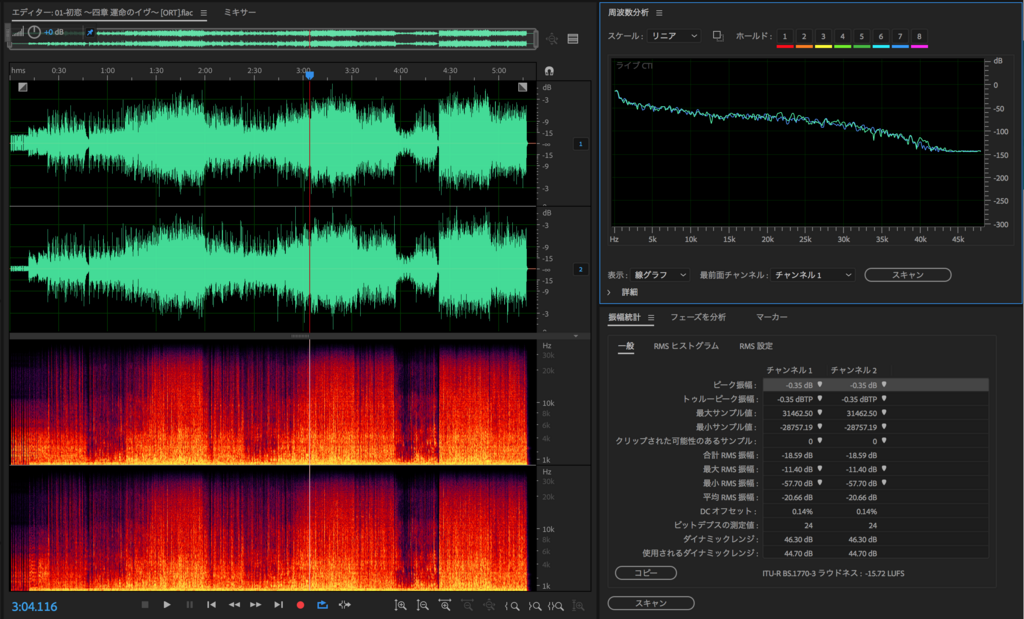Open the 最前面チャンネル dropdown
Screen dimensions: 1024x619
point(812,275)
